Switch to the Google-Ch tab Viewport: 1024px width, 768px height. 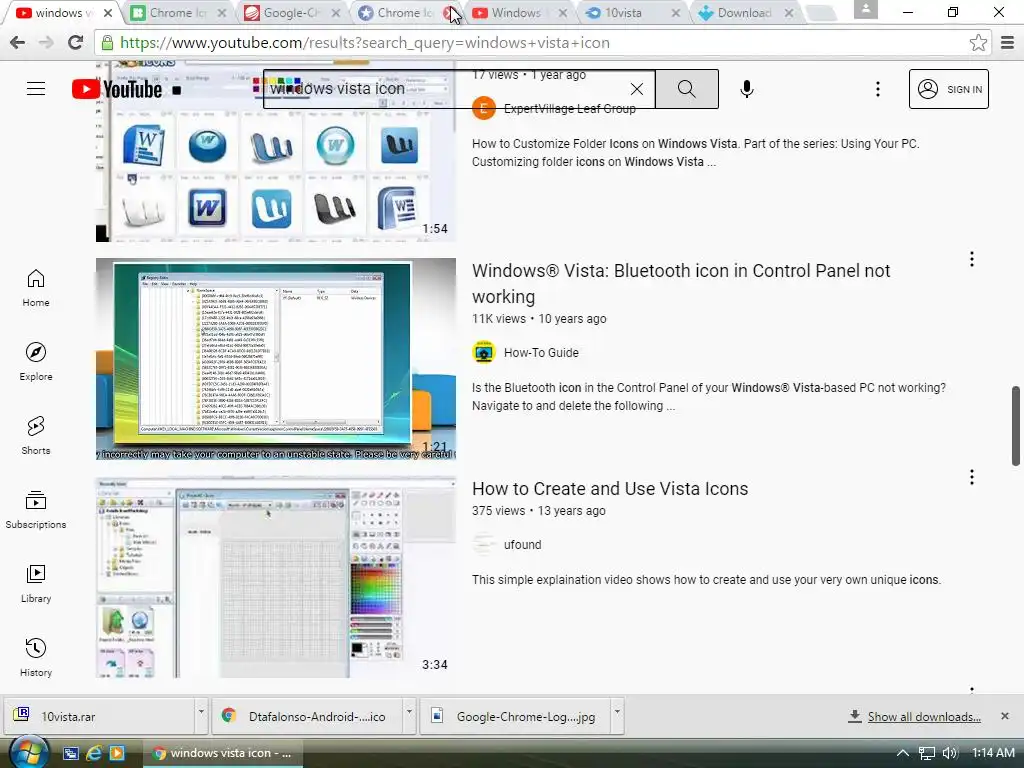pyautogui.click(x=289, y=12)
